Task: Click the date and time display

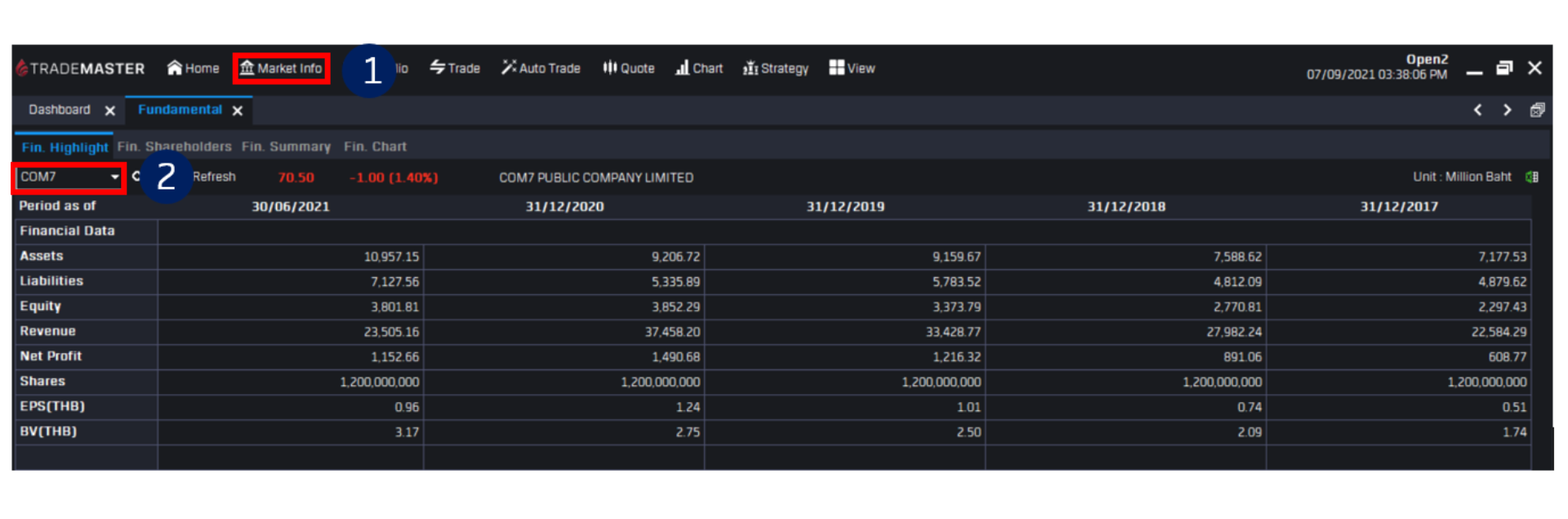Action: 1377,74
